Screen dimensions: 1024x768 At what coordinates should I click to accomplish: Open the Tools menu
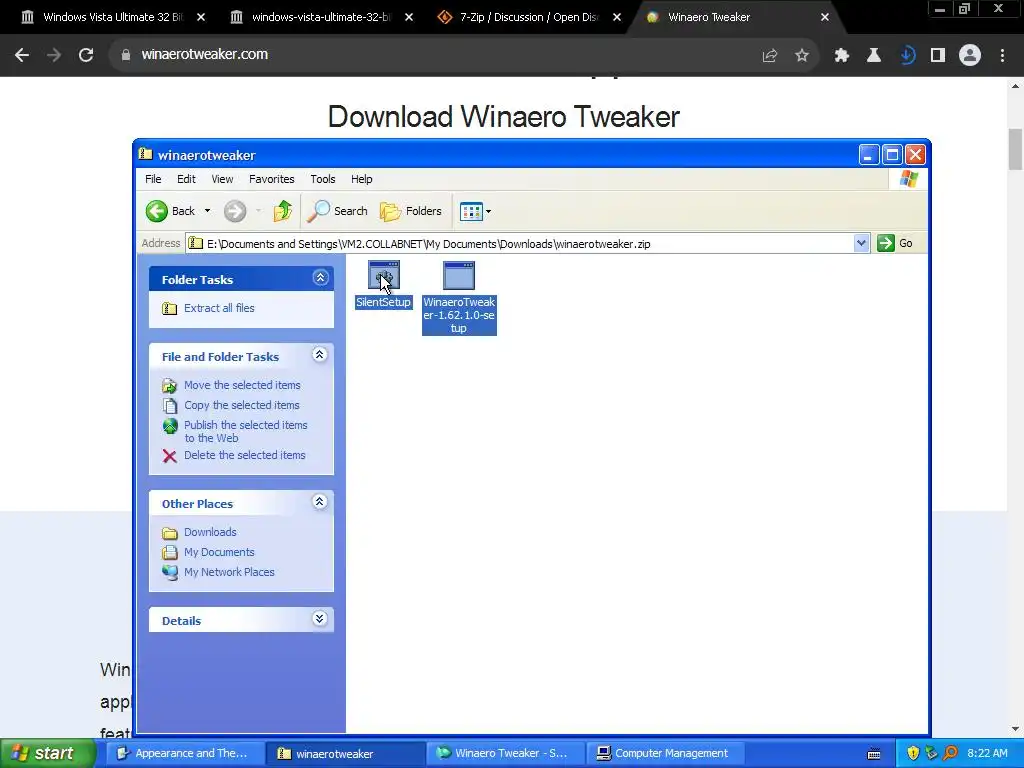coord(323,179)
